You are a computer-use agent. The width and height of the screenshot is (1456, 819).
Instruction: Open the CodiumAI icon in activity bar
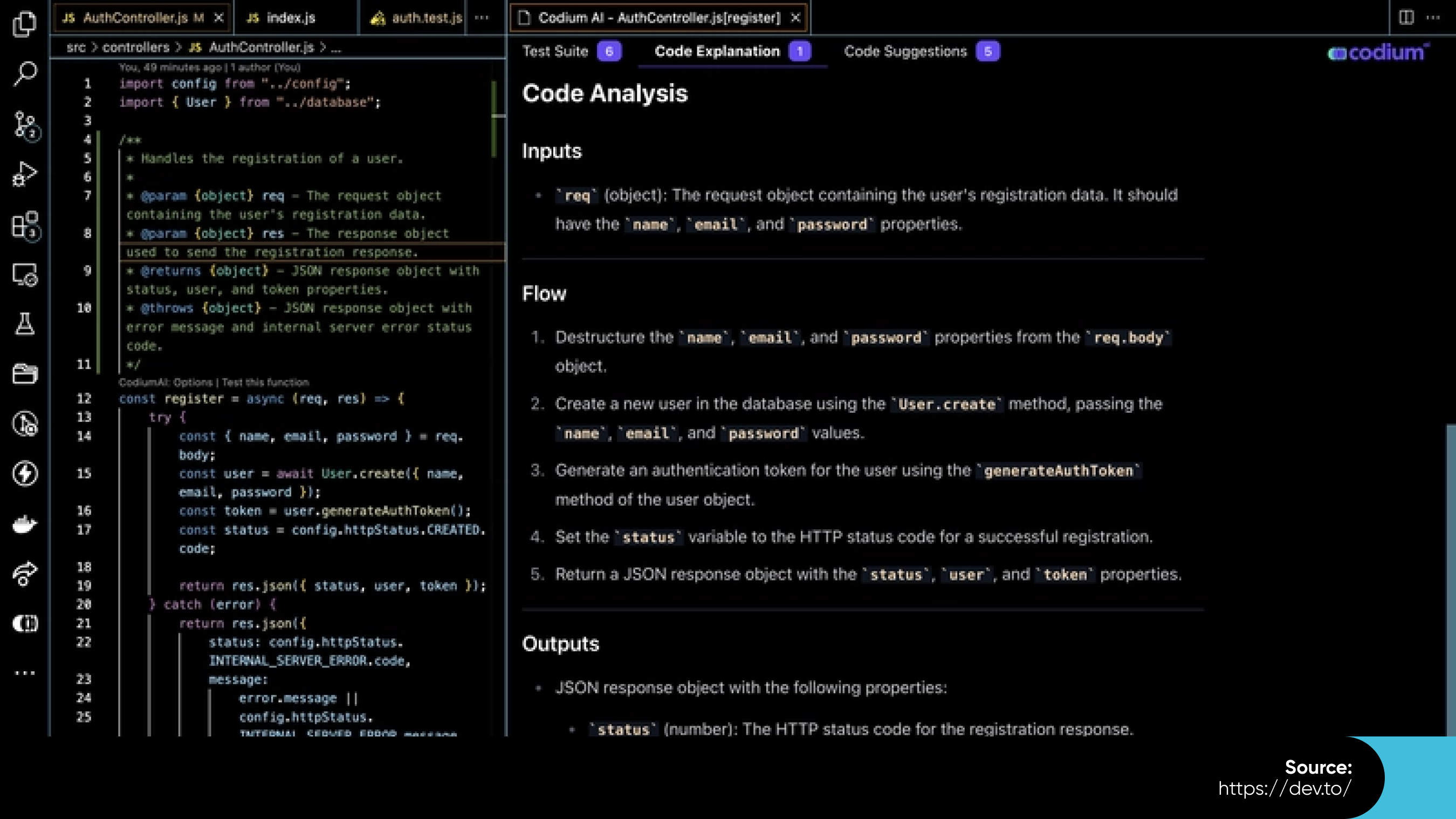24,623
